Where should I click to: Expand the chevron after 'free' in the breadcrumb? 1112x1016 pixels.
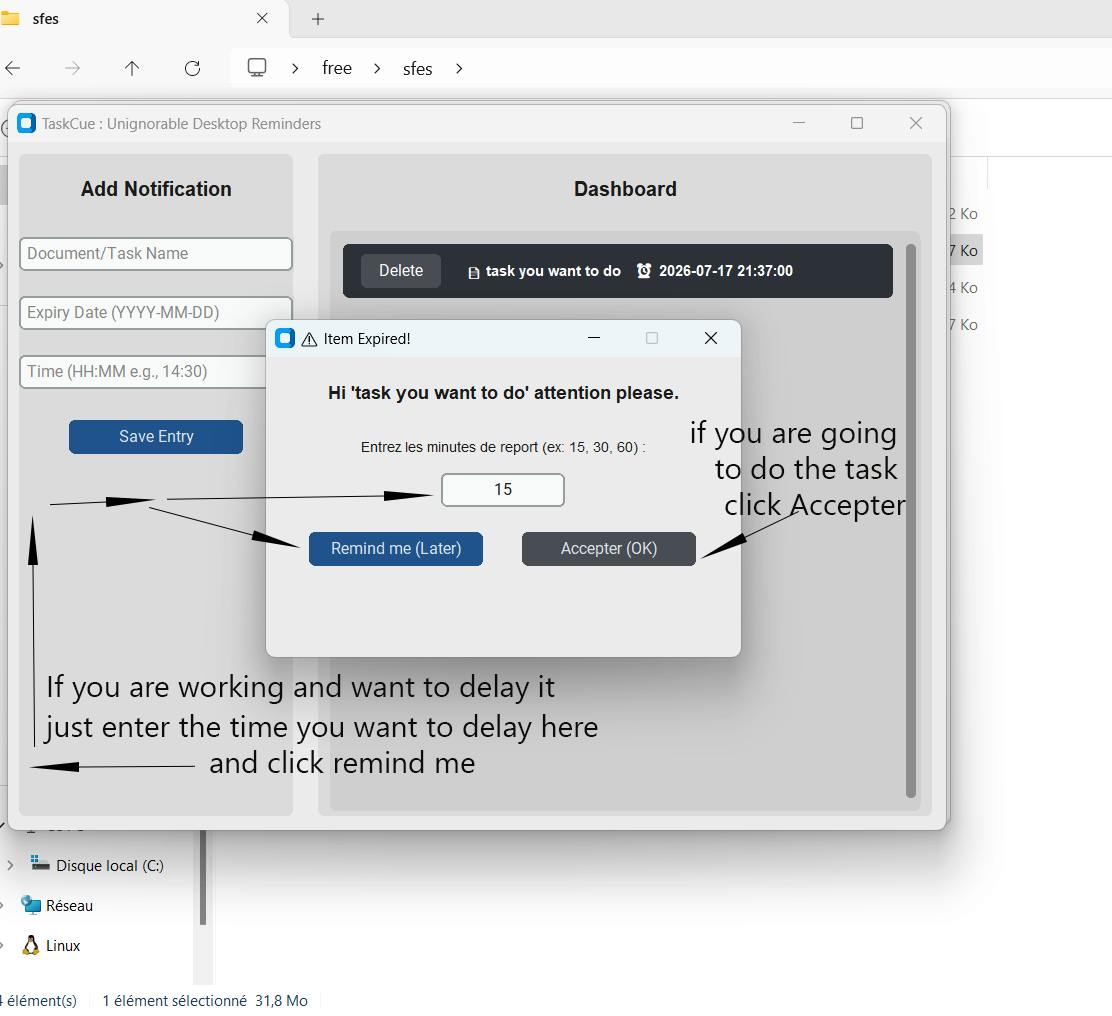(x=377, y=69)
